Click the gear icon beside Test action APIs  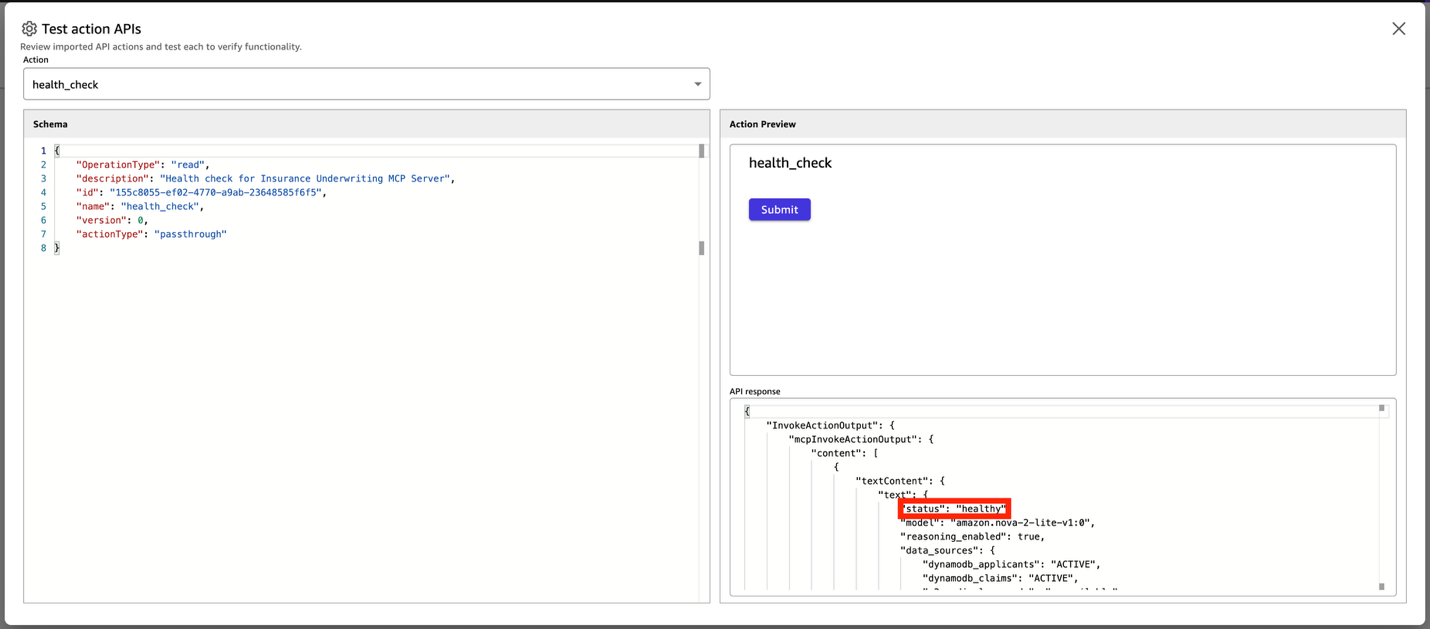(29, 29)
